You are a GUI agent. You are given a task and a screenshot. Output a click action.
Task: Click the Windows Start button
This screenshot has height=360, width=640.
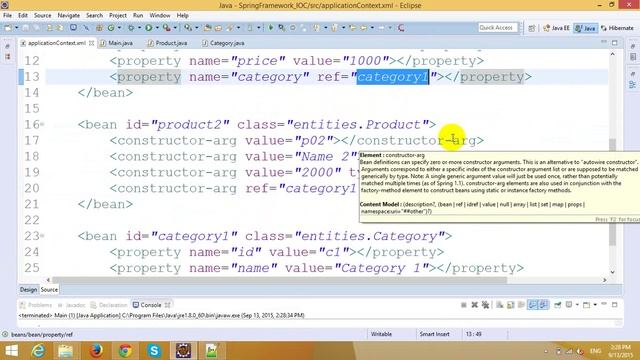(x=11, y=351)
